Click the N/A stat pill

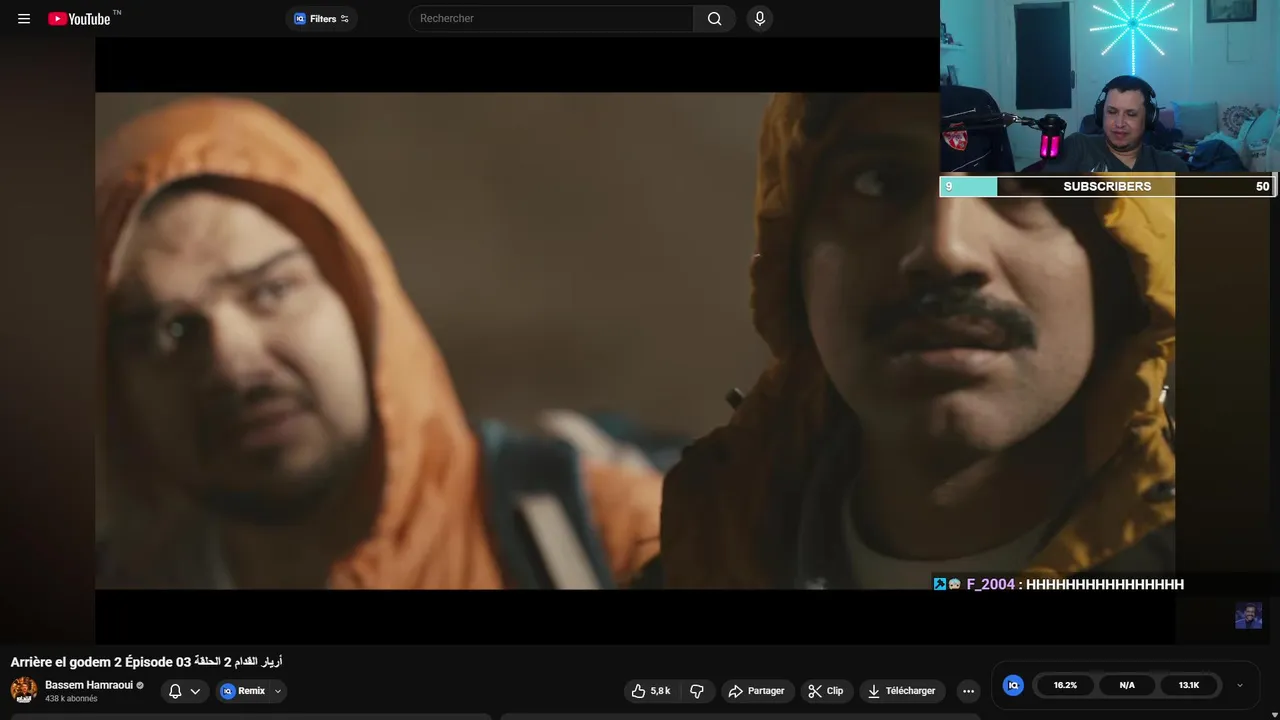[x=1127, y=685]
